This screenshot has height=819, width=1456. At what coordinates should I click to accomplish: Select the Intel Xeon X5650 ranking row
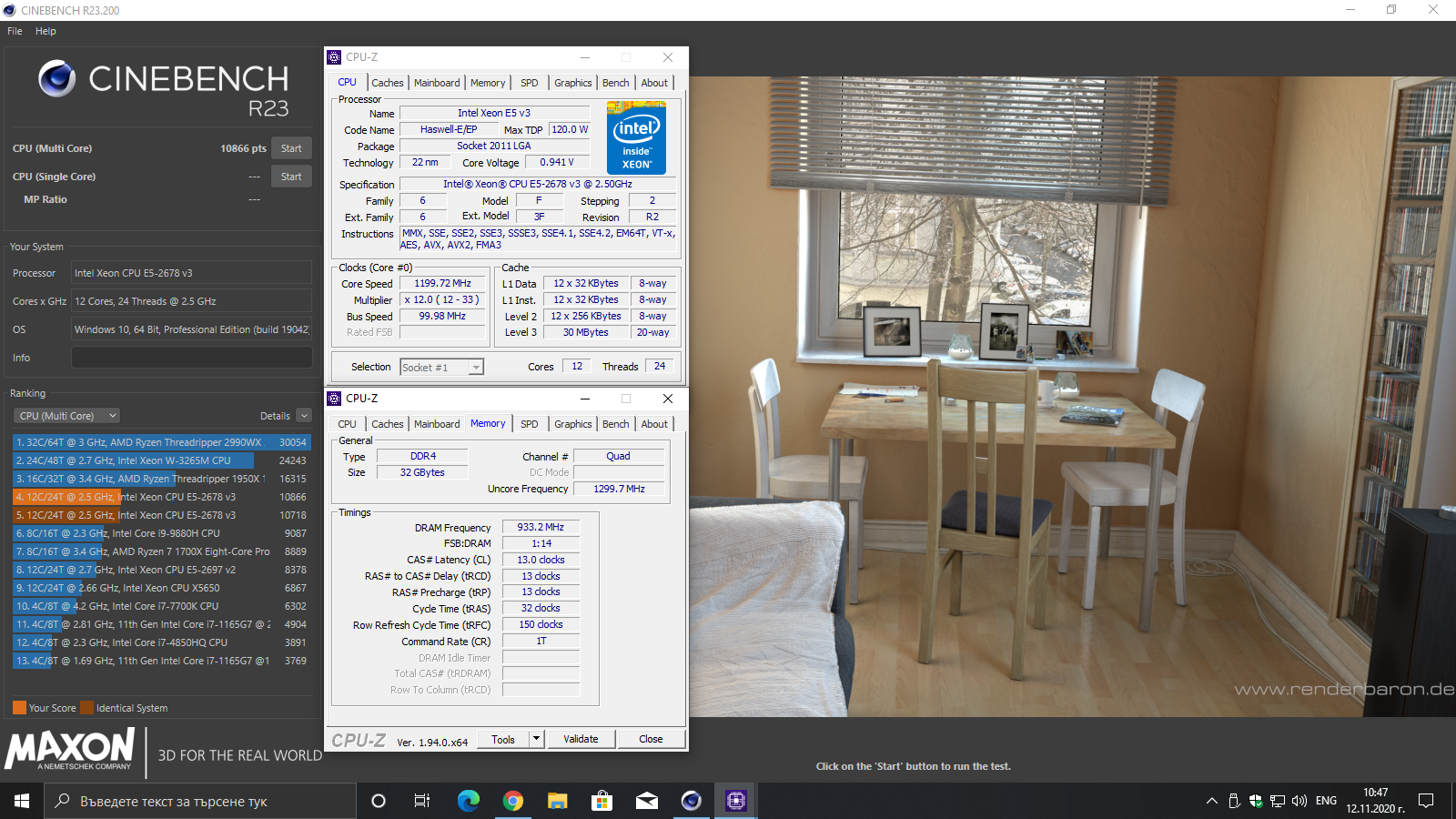coord(161,588)
